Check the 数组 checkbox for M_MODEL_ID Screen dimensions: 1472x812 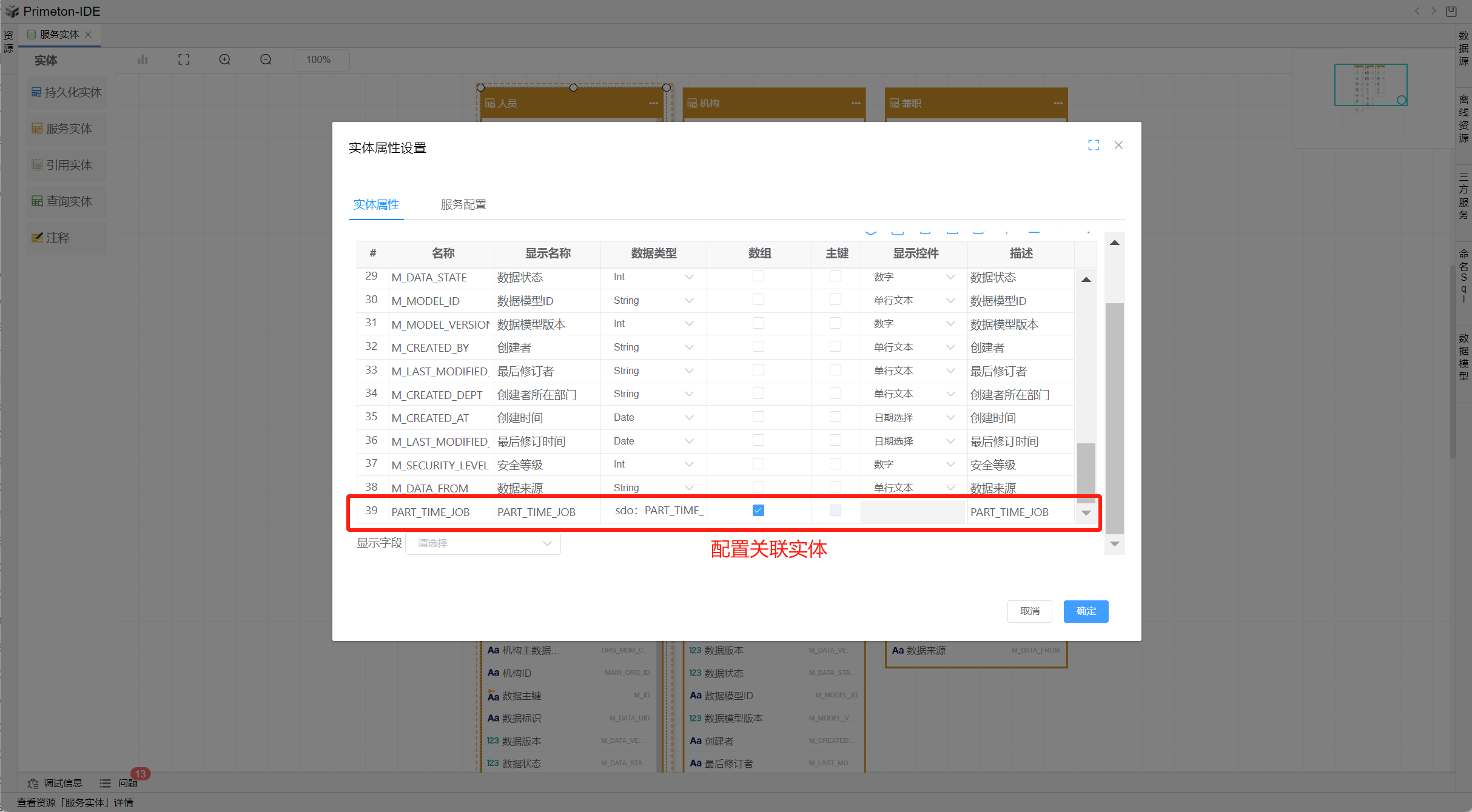pyautogui.click(x=758, y=300)
